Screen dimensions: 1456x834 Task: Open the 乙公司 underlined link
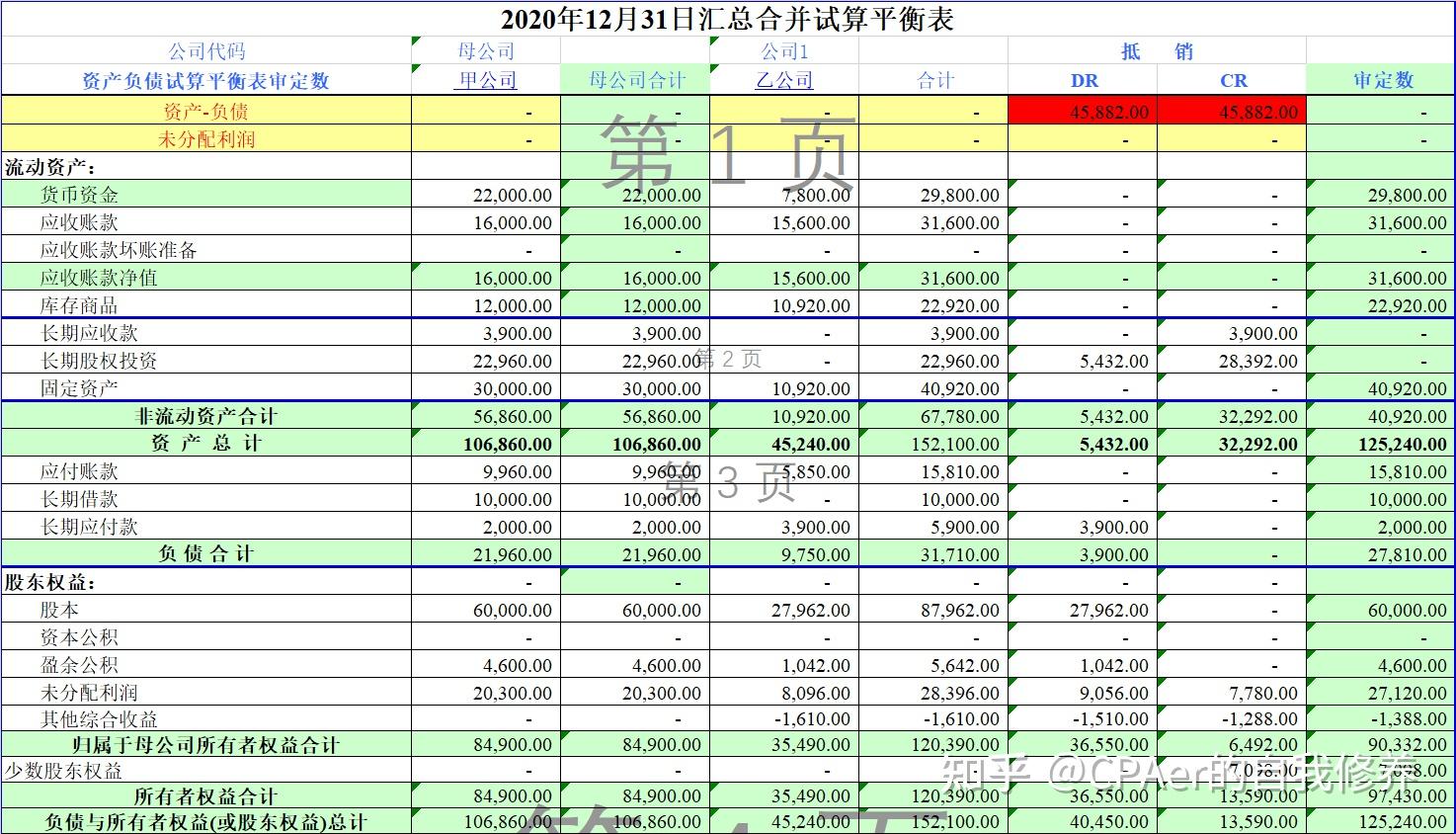click(784, 81)
